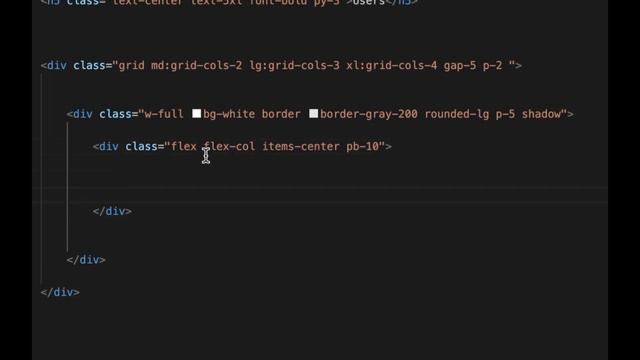
Task: Click the bg-white color swatch
Action: point(197,113)
